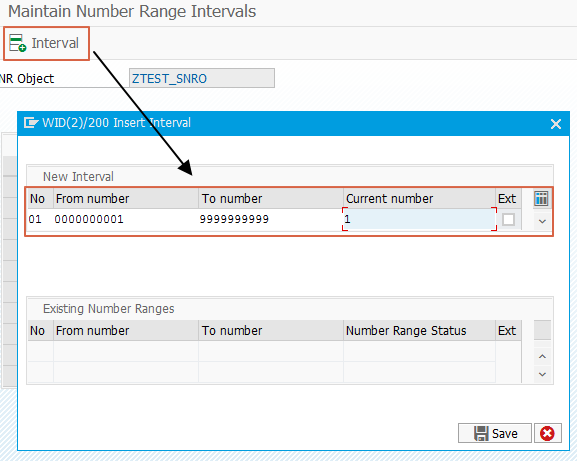Select Current number column header

pyautogui.click(x=419, y=199)
